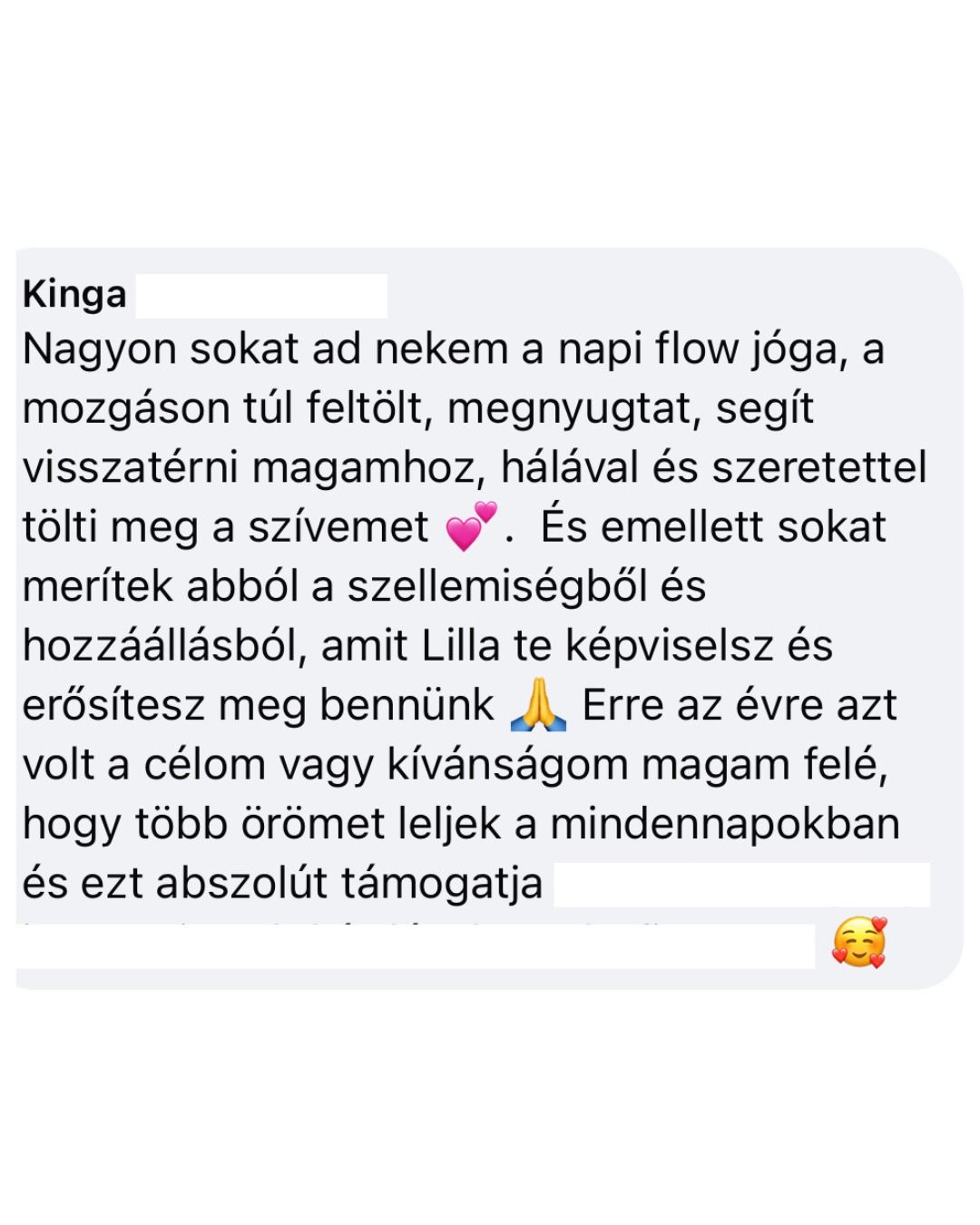Click the redacted box after 'támogatja'
This screenshot has width=980, height=1225.
click(741, 885)
